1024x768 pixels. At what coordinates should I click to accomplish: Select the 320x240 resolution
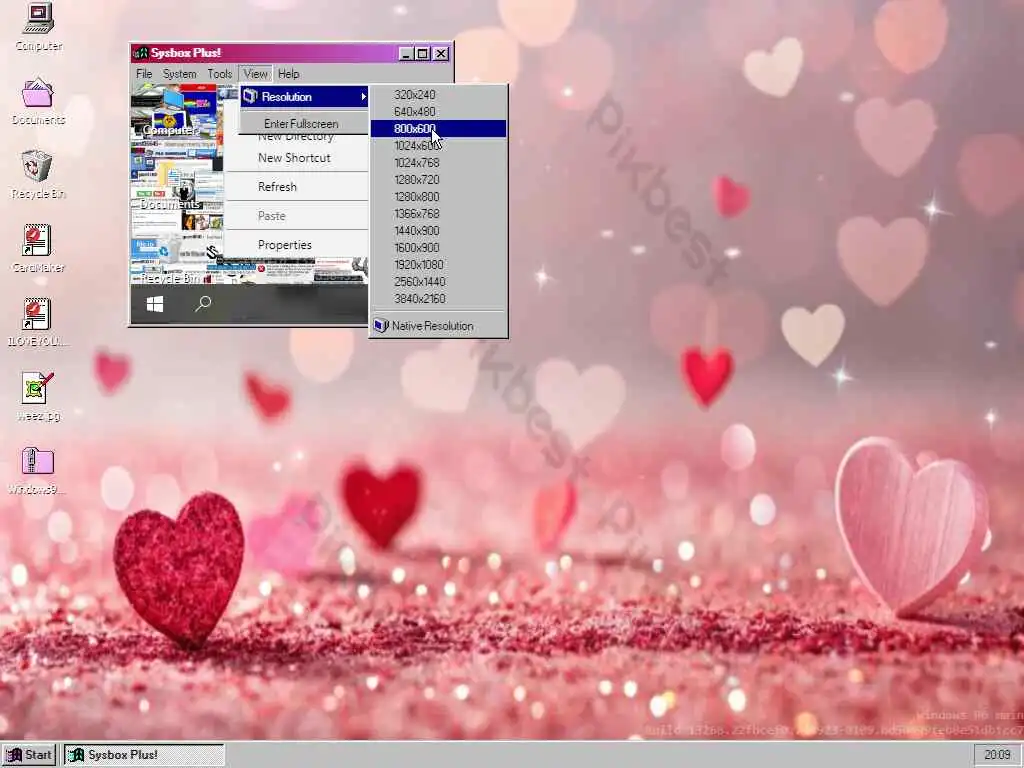[438, 95]
